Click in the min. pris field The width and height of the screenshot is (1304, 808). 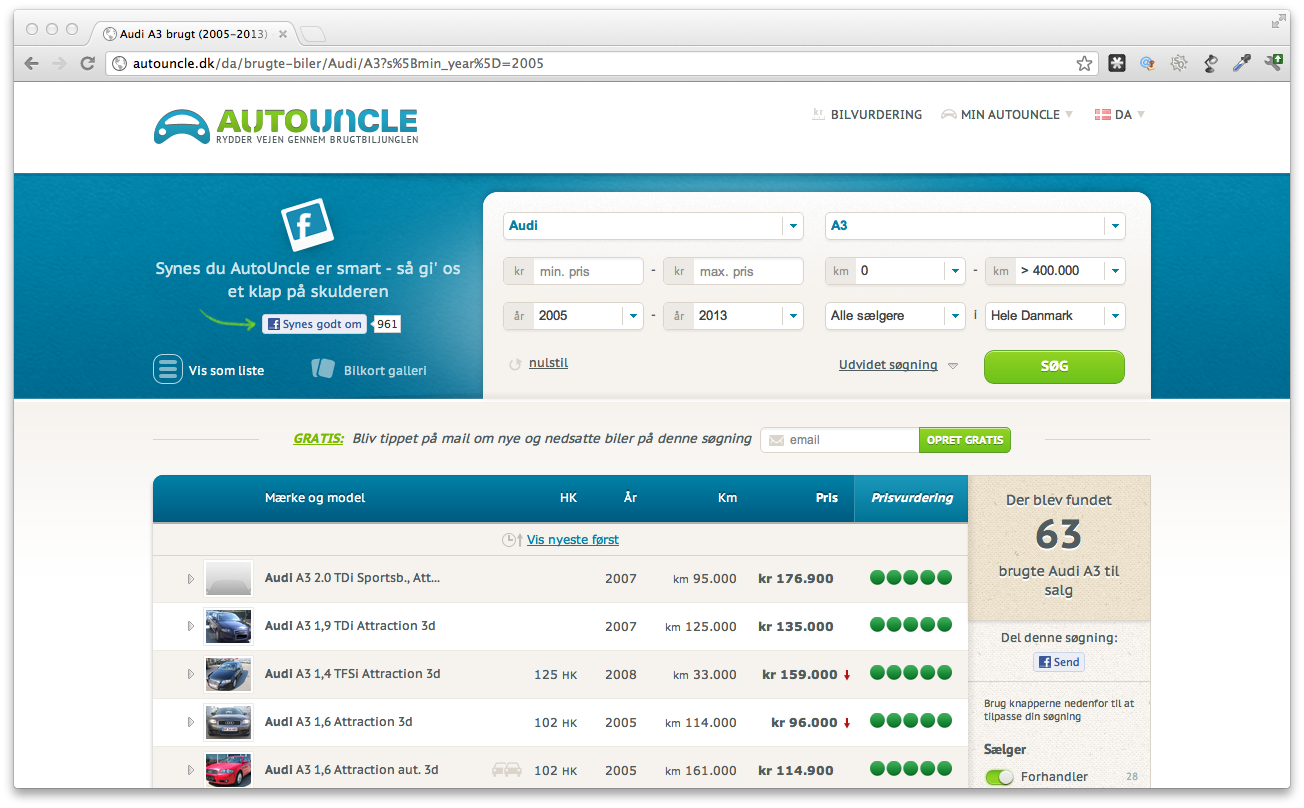coord(573,271)
